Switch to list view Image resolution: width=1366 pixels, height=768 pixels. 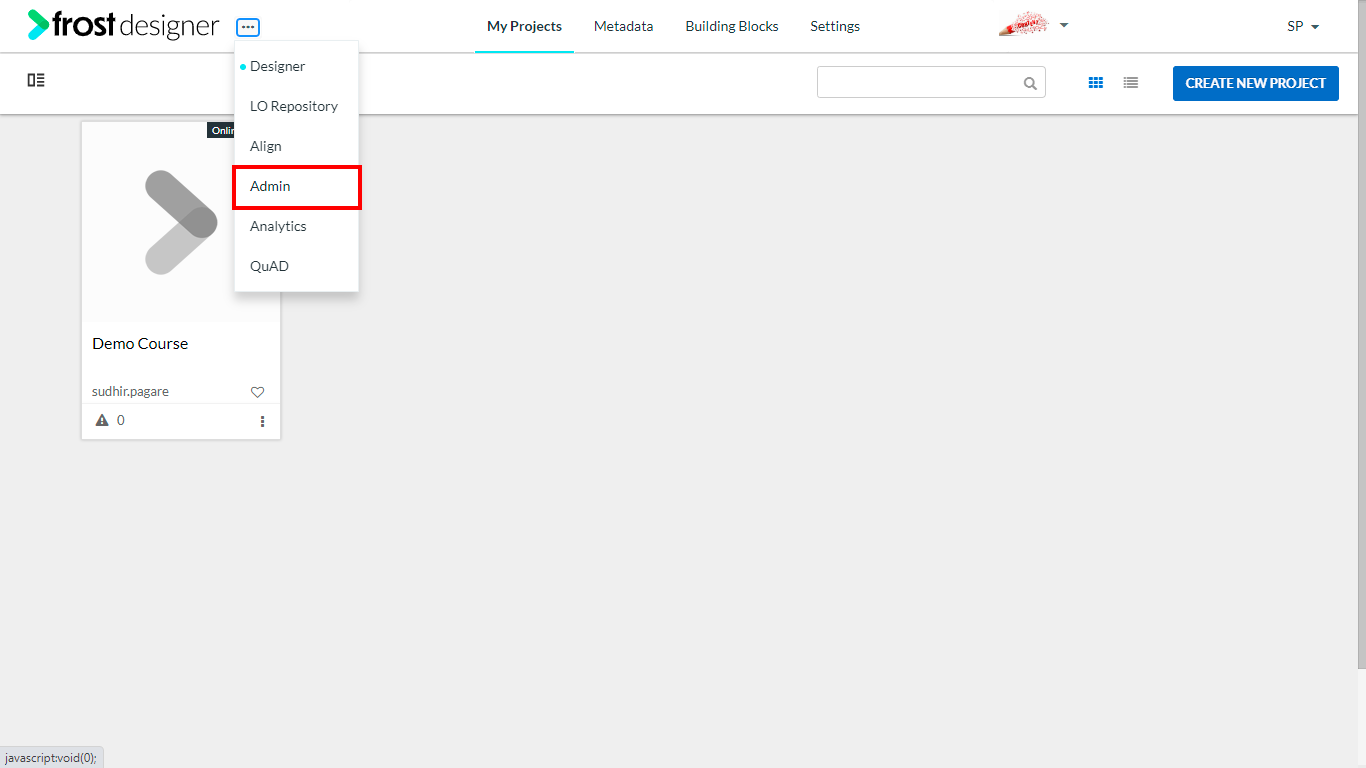[x=1131, y=83]
